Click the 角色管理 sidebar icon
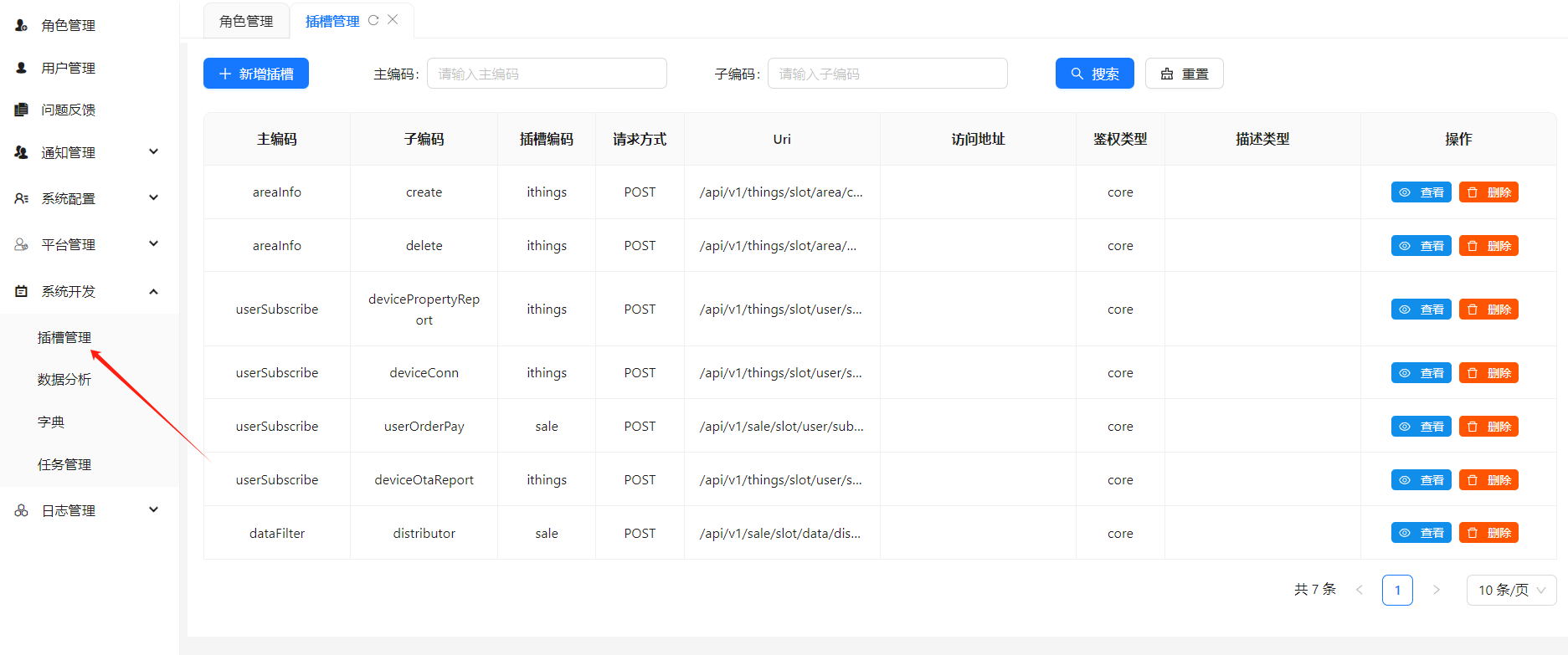Screen dimensions: 1568x655 [x=22, y=25]
